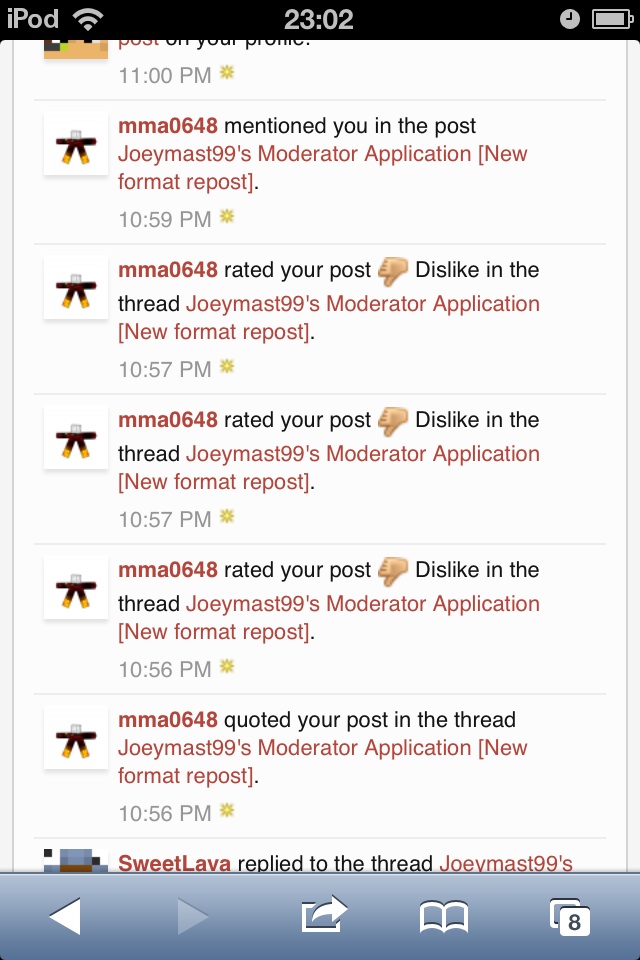Click the star icon beside 11:00 PM

click(x=227, y=73)
